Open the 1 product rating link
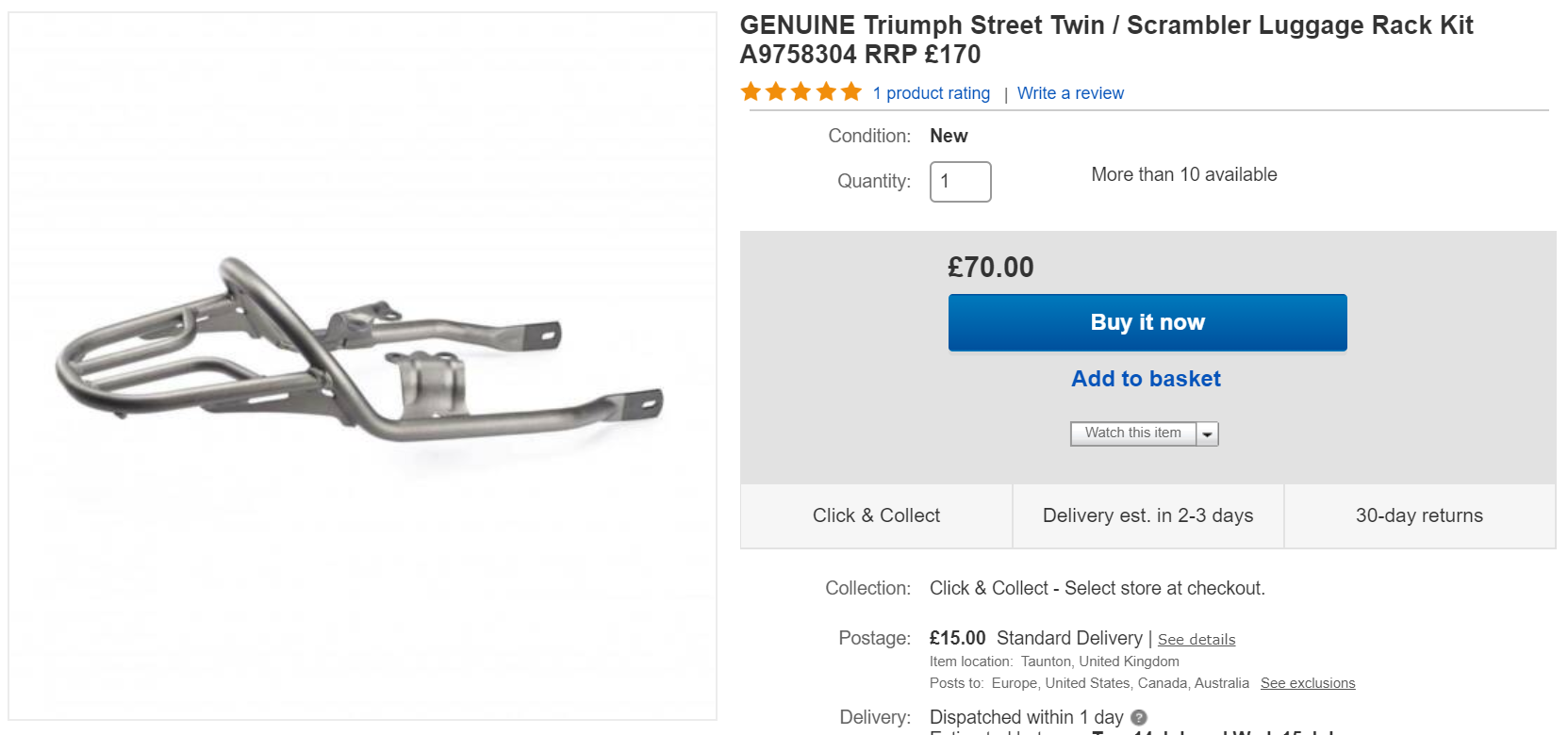The width and height of the screenshot is (1568, 735). [x=931, y=93]
